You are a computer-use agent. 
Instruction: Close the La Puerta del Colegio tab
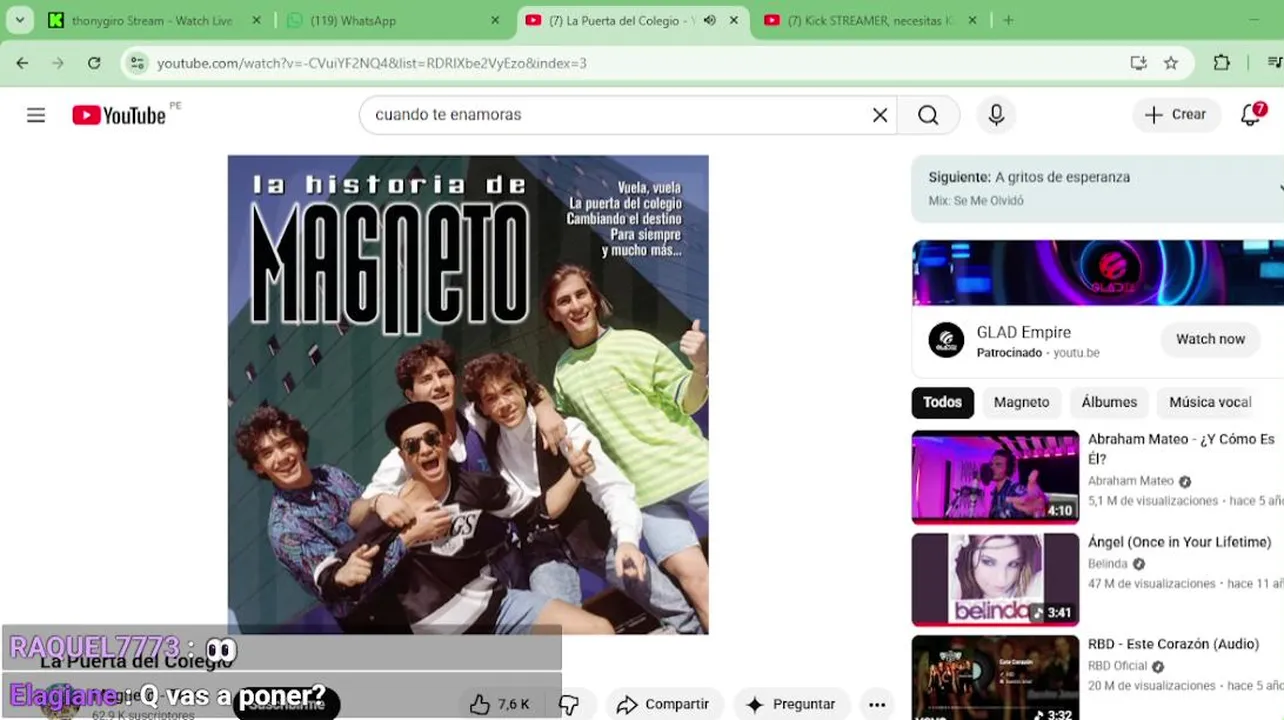[x=735, y=20]
